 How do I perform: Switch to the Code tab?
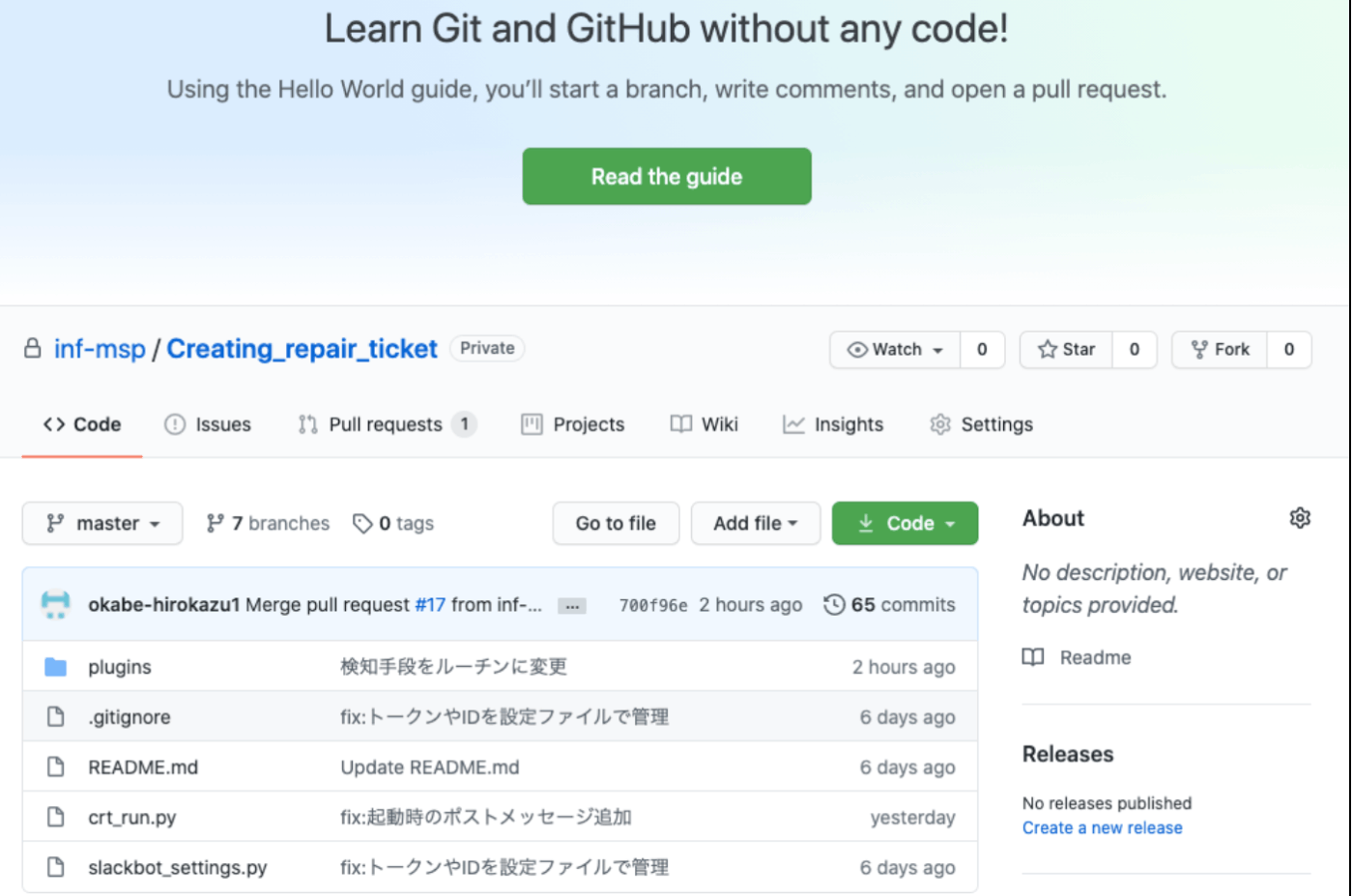pos(82,424)
